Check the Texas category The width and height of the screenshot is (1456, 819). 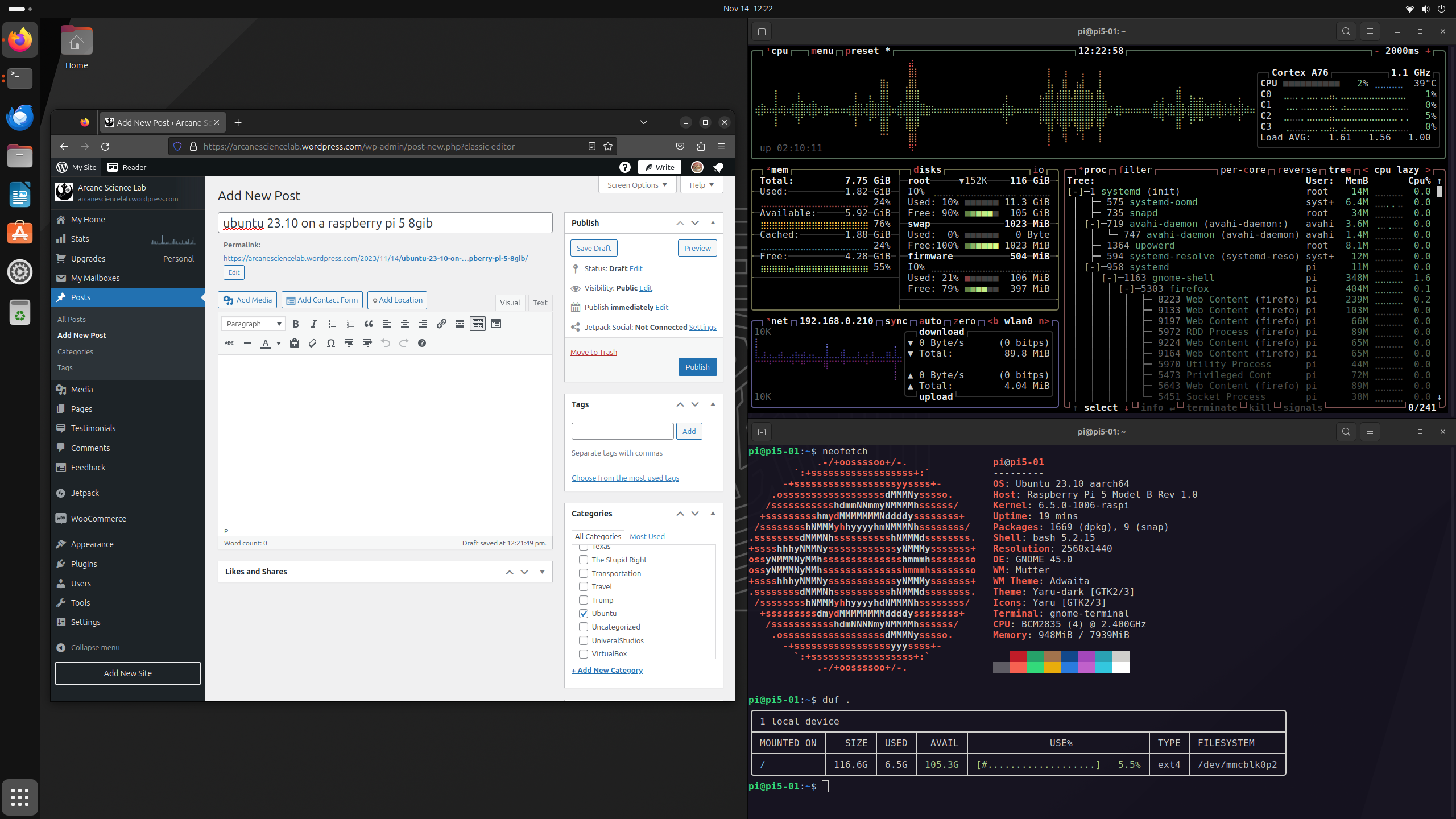pyautogui.click(x=584, y=547)
